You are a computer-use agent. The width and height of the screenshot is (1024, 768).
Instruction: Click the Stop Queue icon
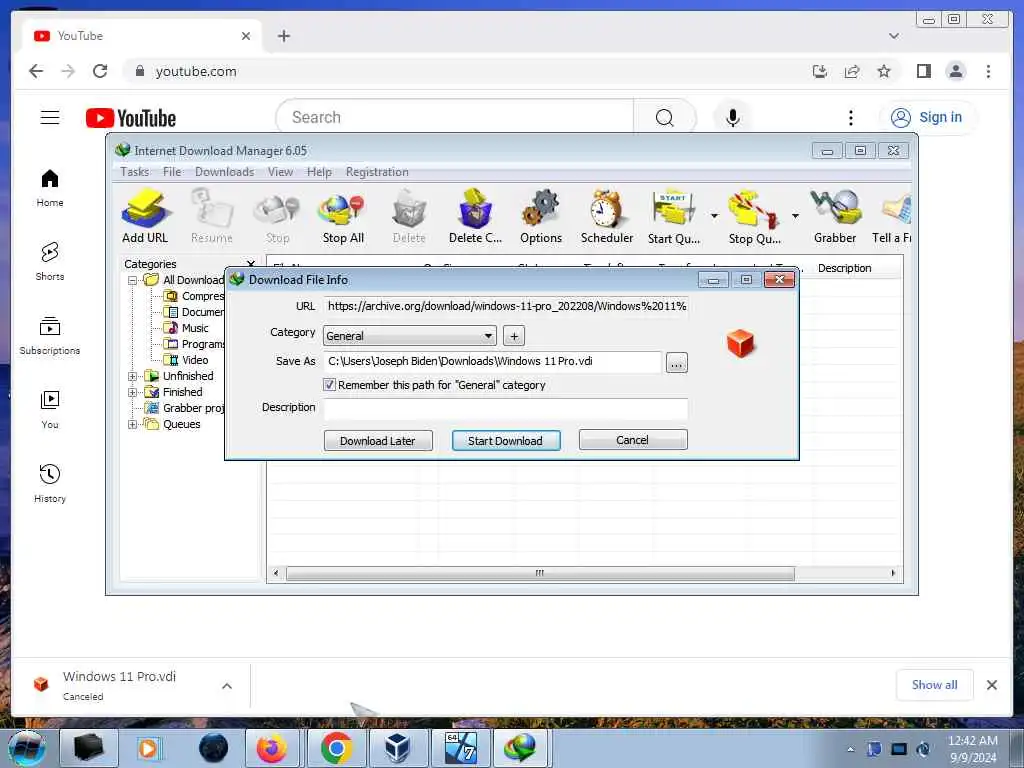pos(754,216)
